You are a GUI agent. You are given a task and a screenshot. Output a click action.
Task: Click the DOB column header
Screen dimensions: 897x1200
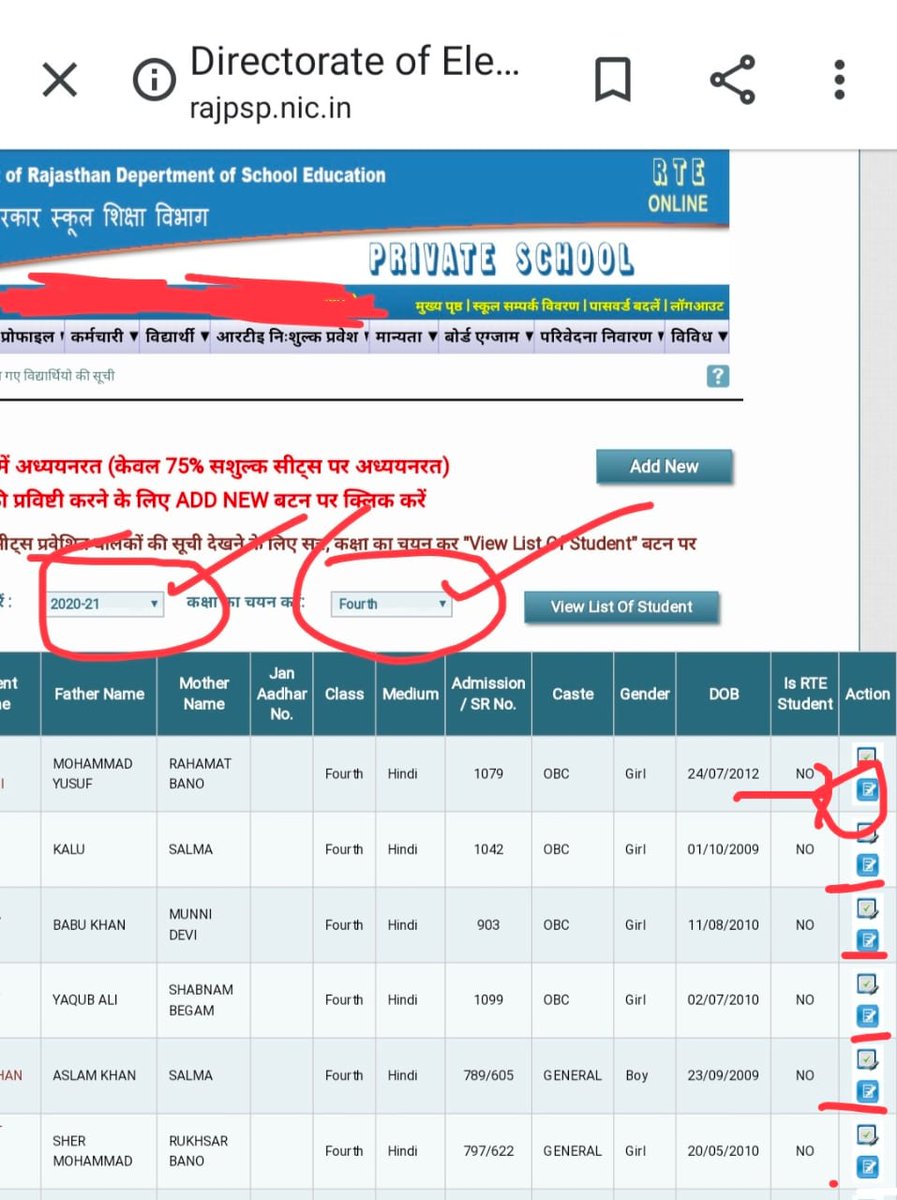tap(723, 694)
